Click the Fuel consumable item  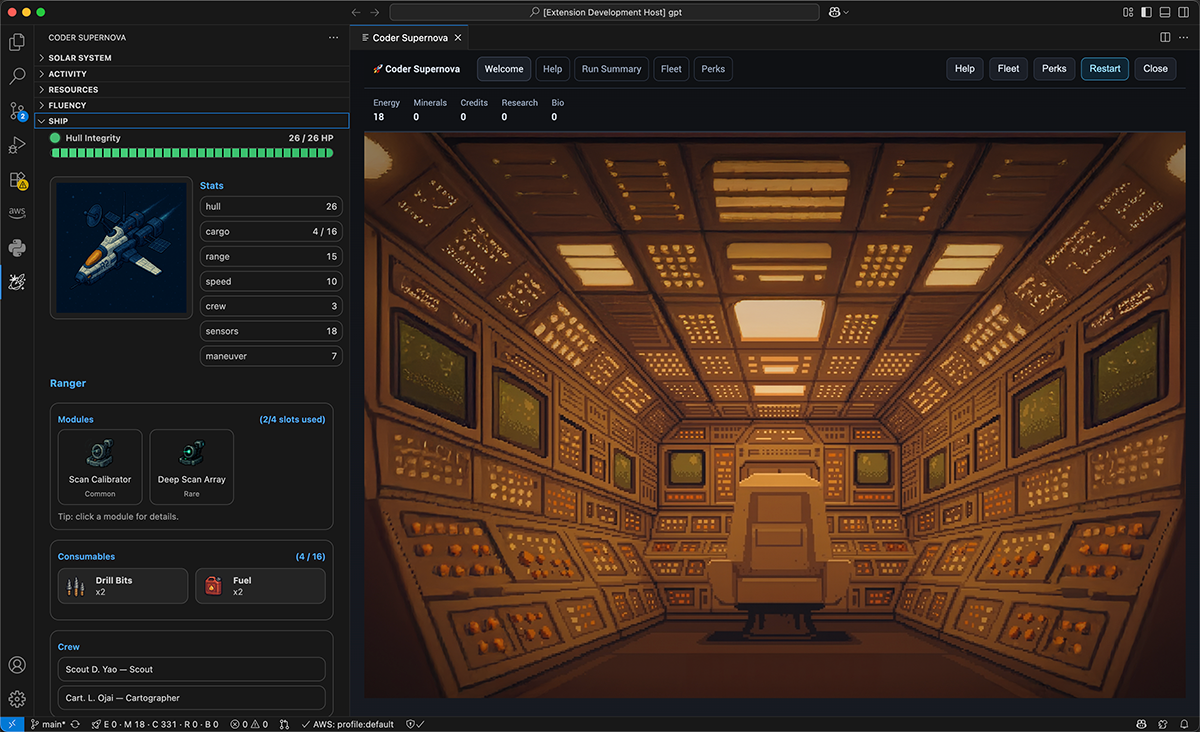pyautogui.click(x=260, y=586)
